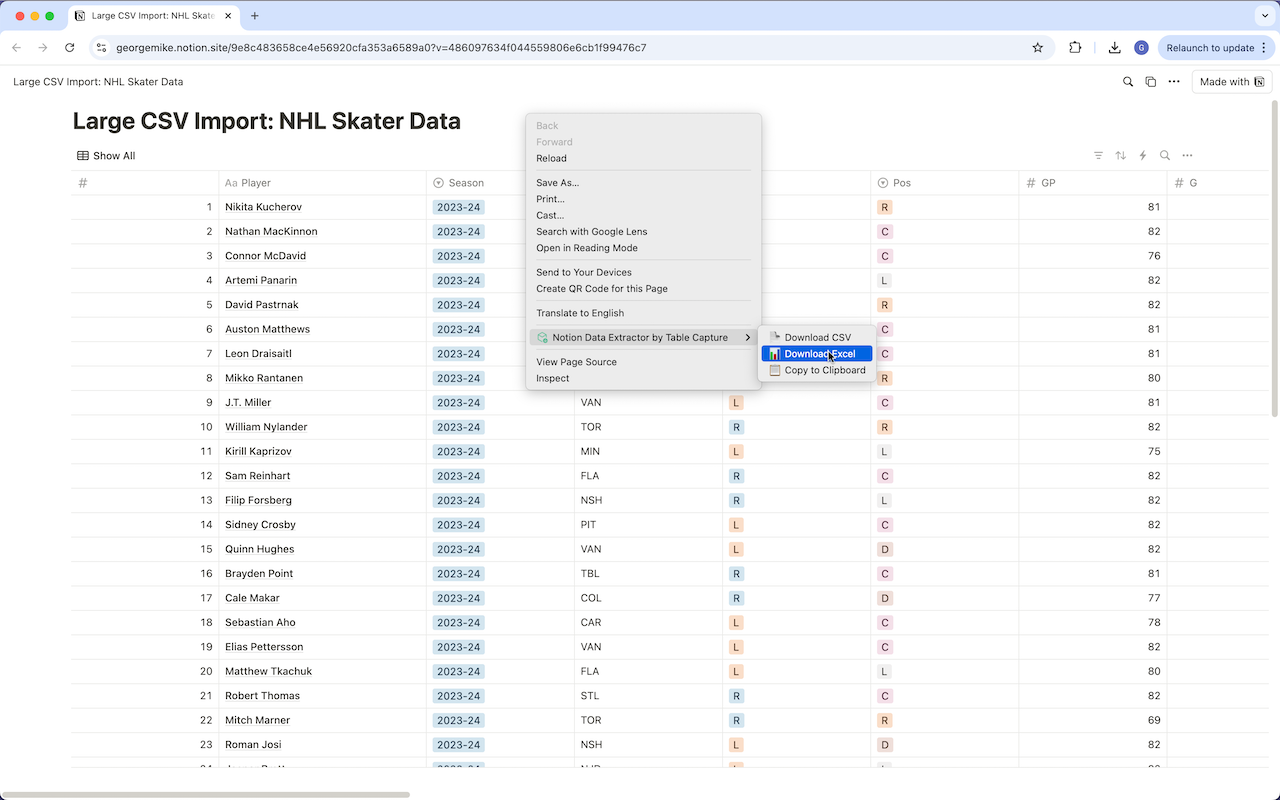Click the Made with Notion button
This screenshot has width=1280, height=800.
pyautogui.click(x=1232, y=82)
